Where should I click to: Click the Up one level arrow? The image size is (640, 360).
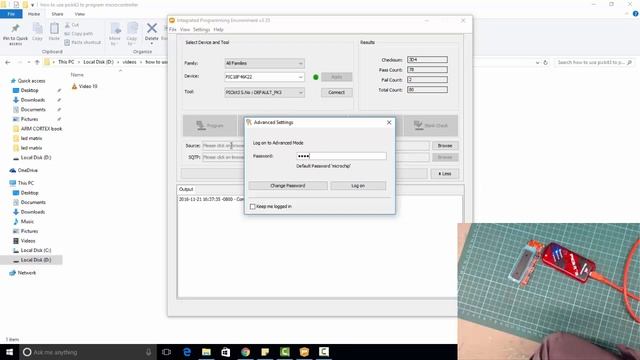37,62
